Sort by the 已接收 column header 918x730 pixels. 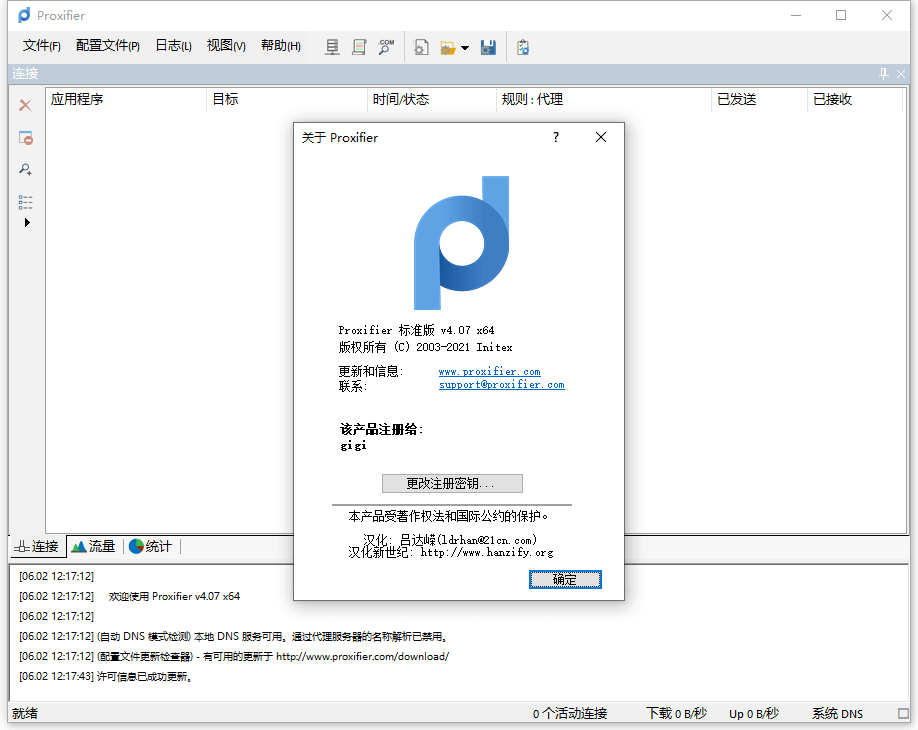pos(855,100)
